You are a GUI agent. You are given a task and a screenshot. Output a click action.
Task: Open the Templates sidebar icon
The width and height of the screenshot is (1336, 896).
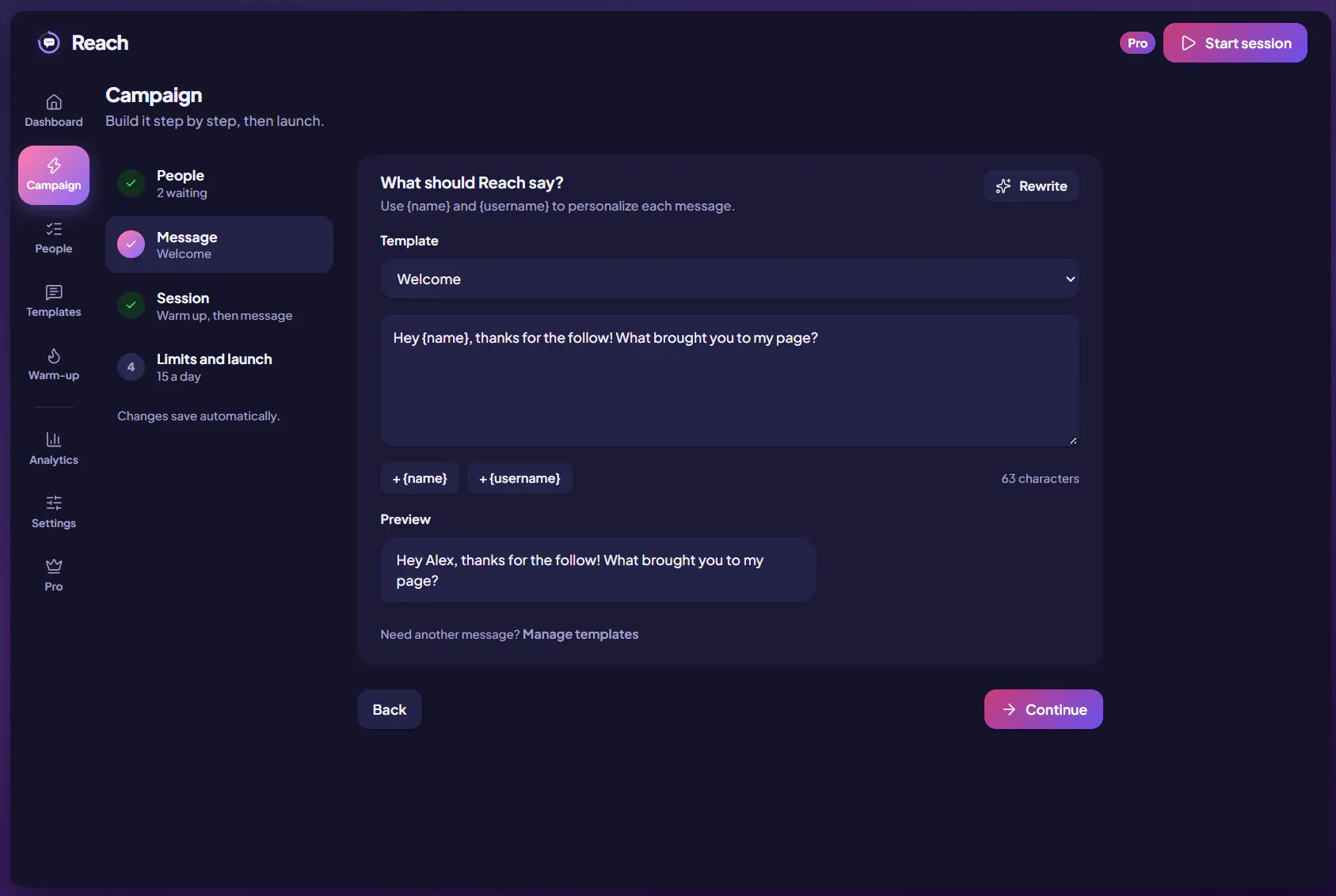(54, 292)
